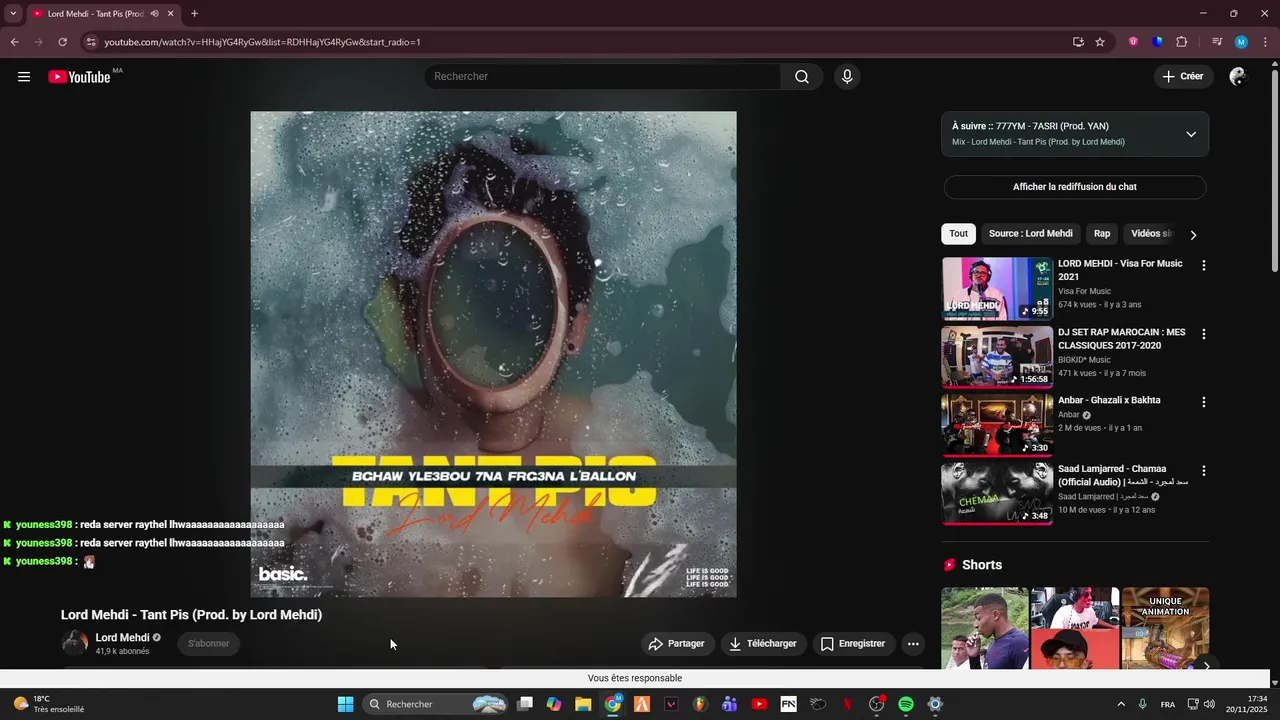The height and width of the screenshot is (720, 1280).
Task: Open the UNIQUE ANIMATION short
Action: (x=1165, y=628)
